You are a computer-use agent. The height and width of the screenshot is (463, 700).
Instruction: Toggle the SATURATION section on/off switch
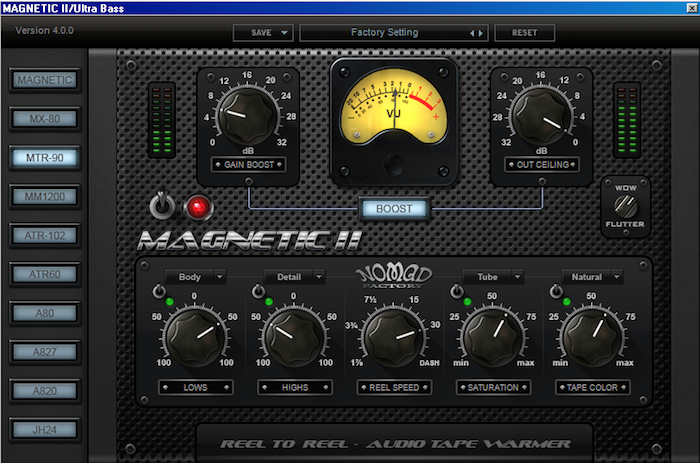[x=456, y=292]
